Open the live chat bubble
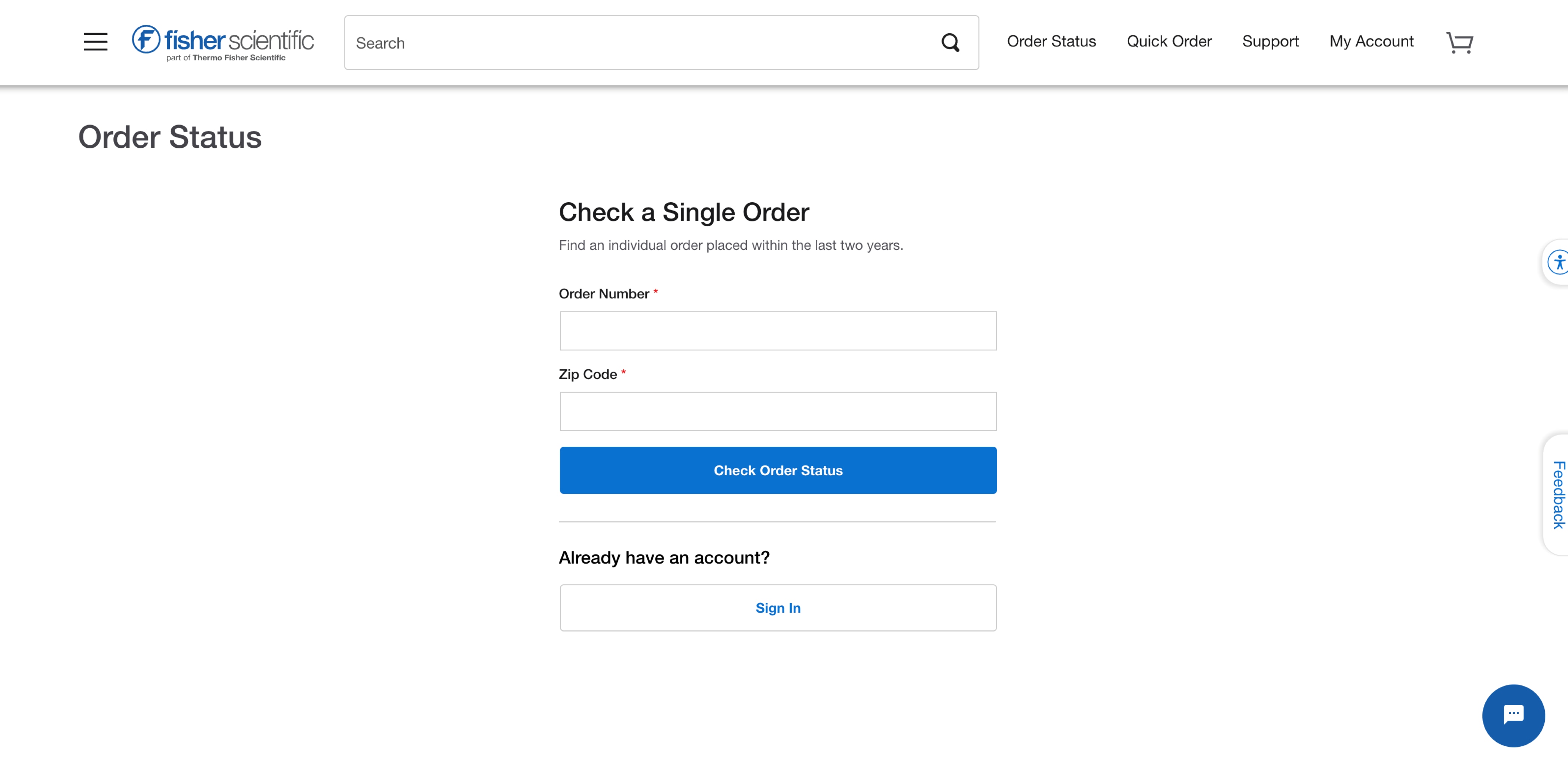 click(1514, 716)
